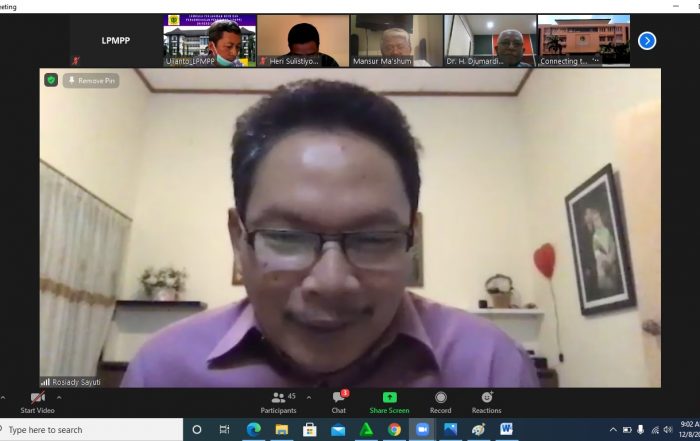Click the microphone tray icon
Image resolution: width=700 pixels, height=441 pixels.
coord(641,430)
